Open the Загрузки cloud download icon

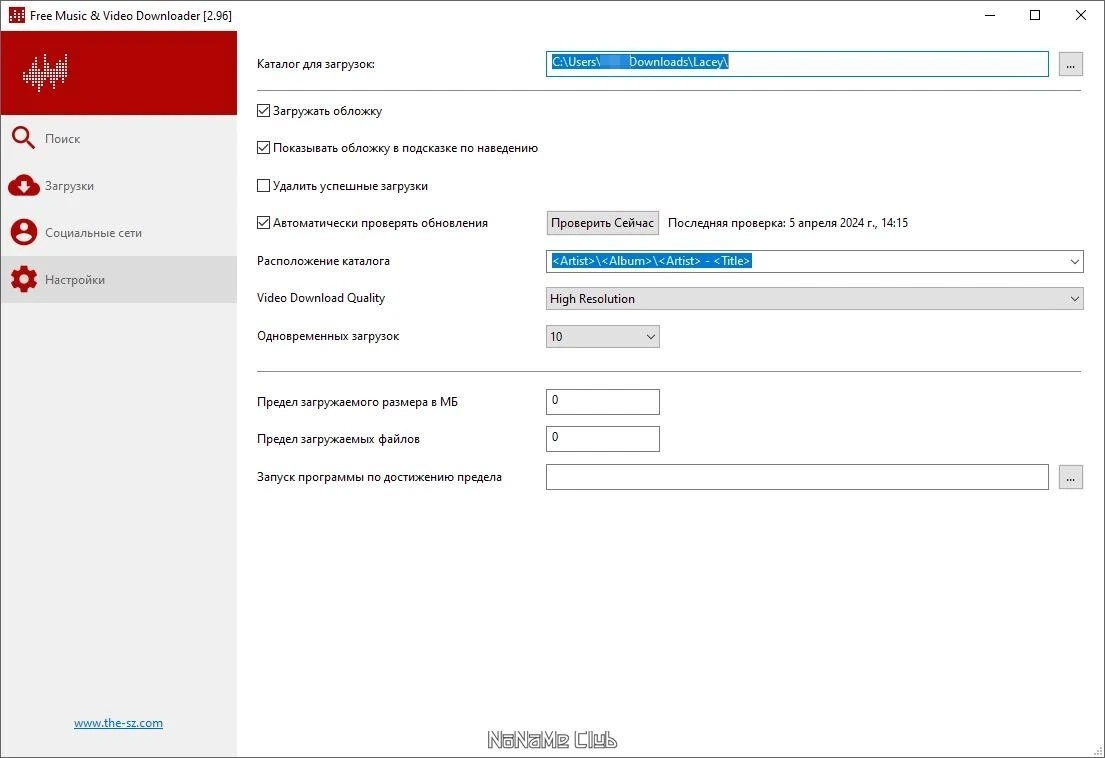coord(23,185)
